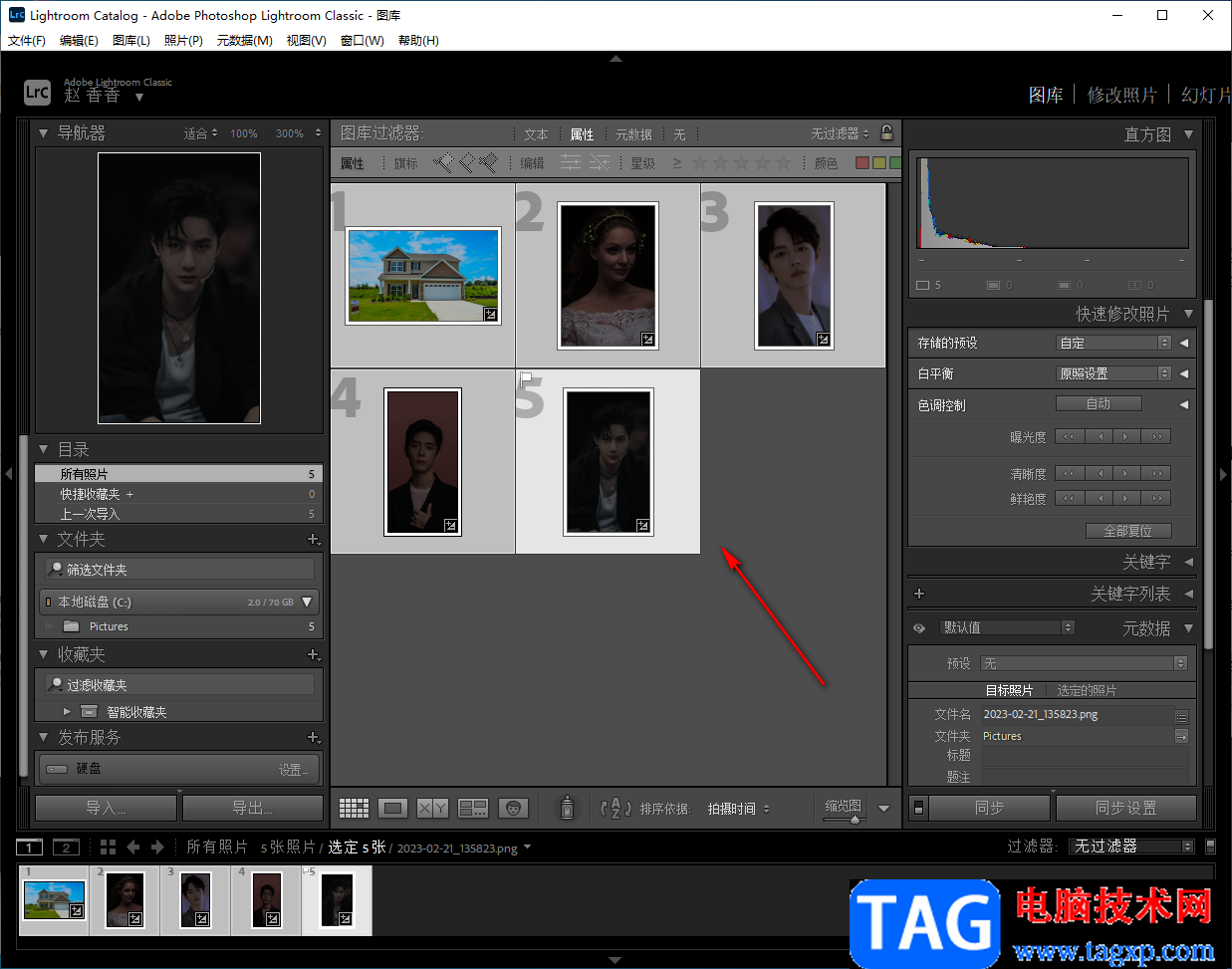The height and width of the screenshot is (969, 1232).
Task: Switch to 图库 module
Action: [x=1046, y=95]
